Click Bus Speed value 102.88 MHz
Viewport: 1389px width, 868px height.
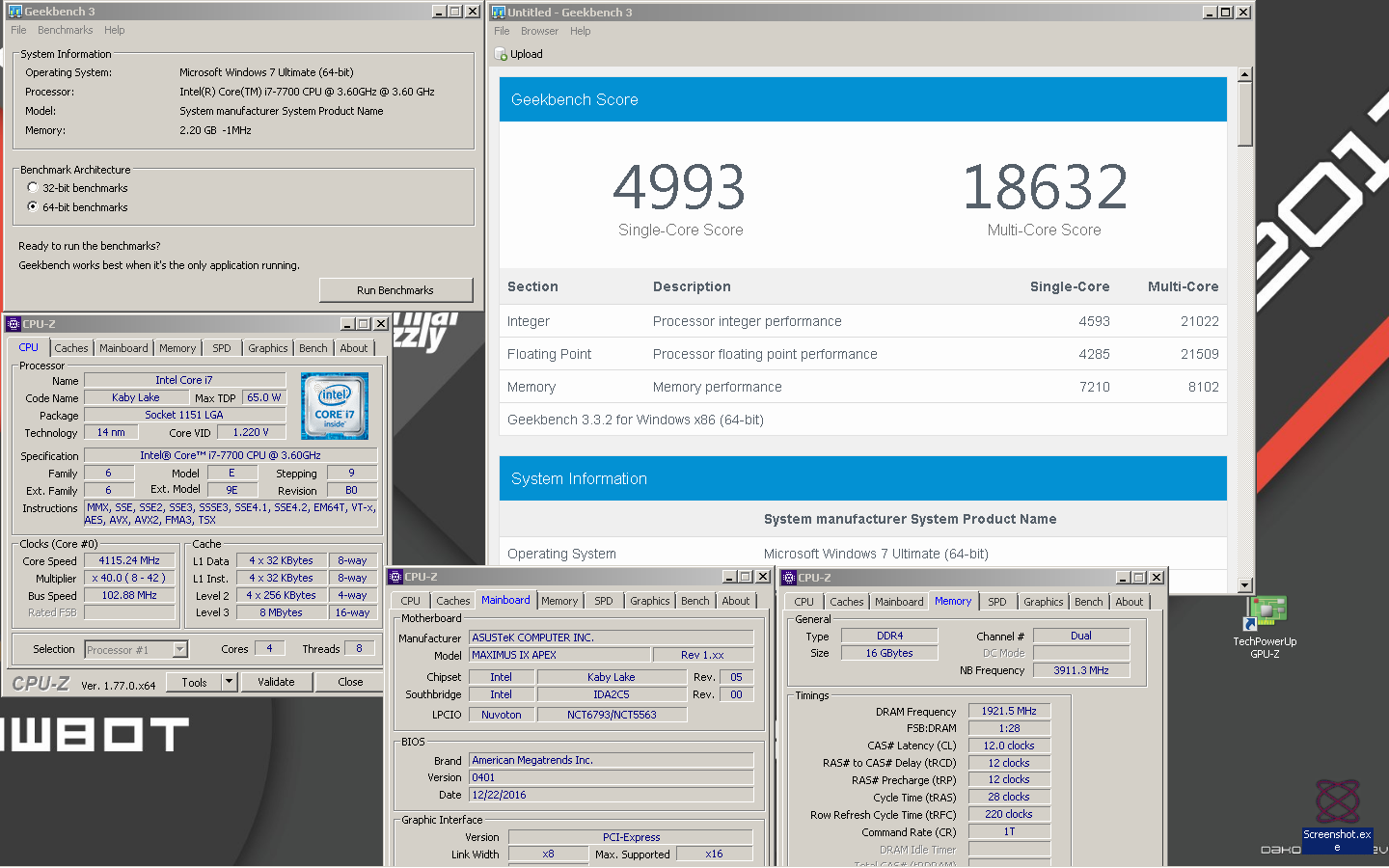(x=129, y=595)
